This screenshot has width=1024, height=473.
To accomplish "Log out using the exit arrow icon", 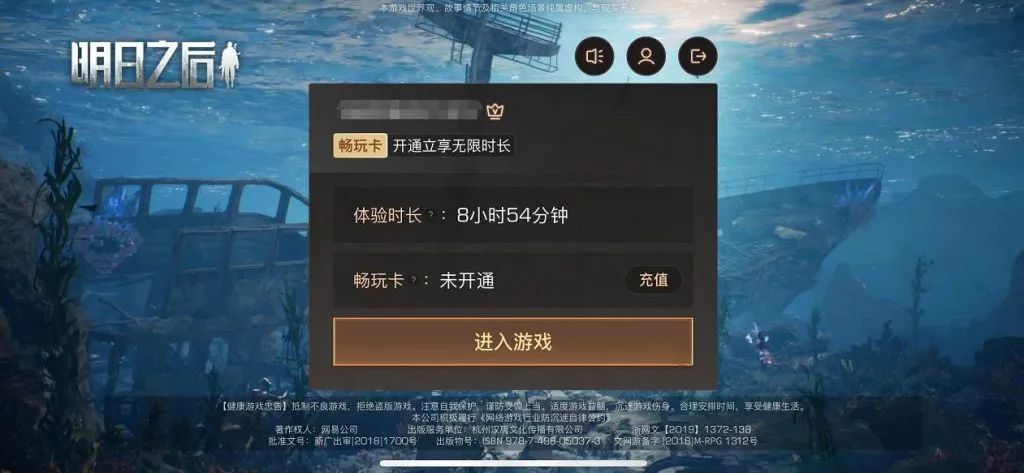I will 698,56.
